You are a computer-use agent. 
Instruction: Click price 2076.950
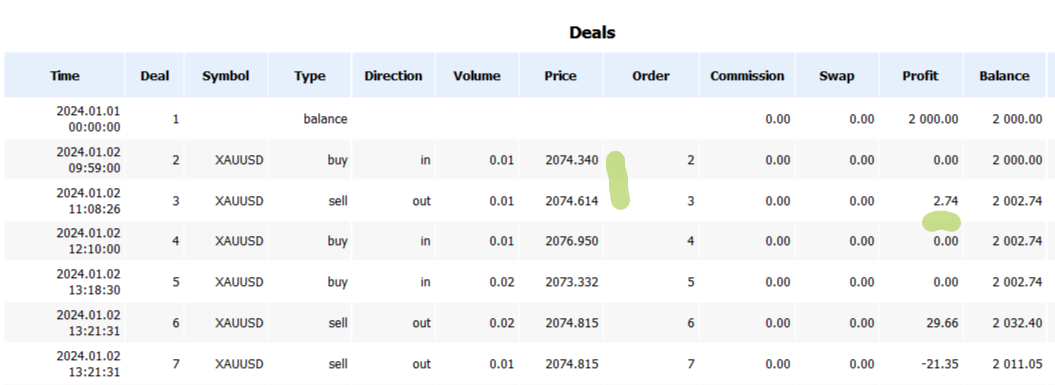pos(572,241)
